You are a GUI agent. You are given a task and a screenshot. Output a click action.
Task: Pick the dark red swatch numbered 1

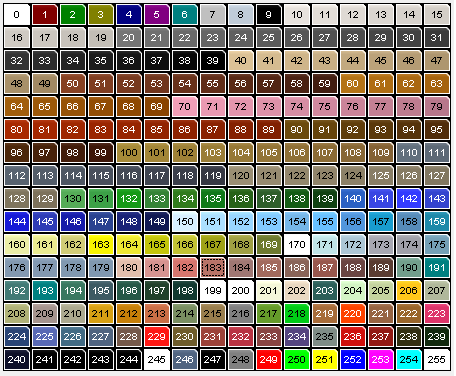coord(45,15)
